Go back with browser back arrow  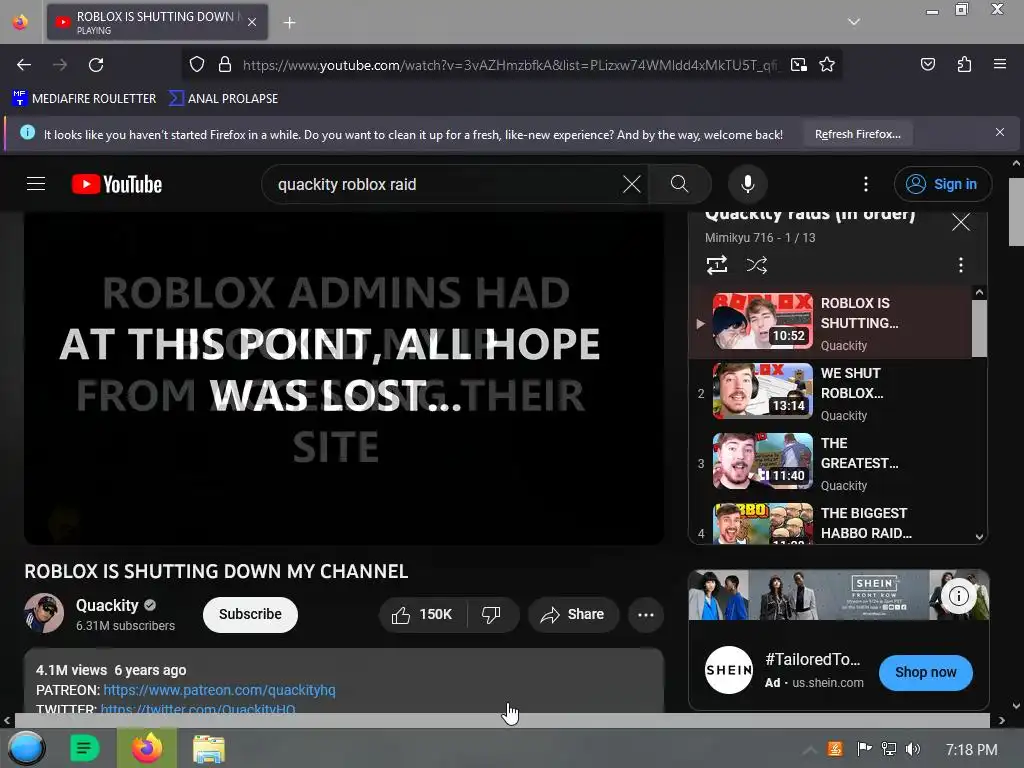(24, 65)
